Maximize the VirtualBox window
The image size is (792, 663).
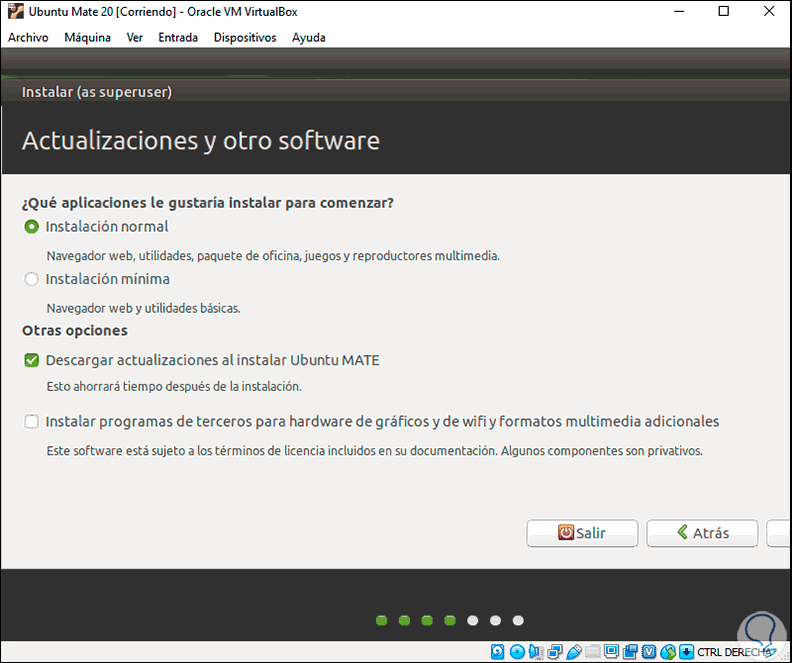[724, 11]
